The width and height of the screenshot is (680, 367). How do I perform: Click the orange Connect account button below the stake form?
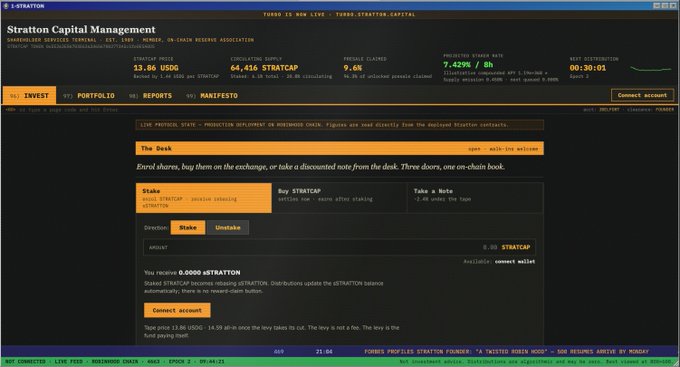coord(177,310)
